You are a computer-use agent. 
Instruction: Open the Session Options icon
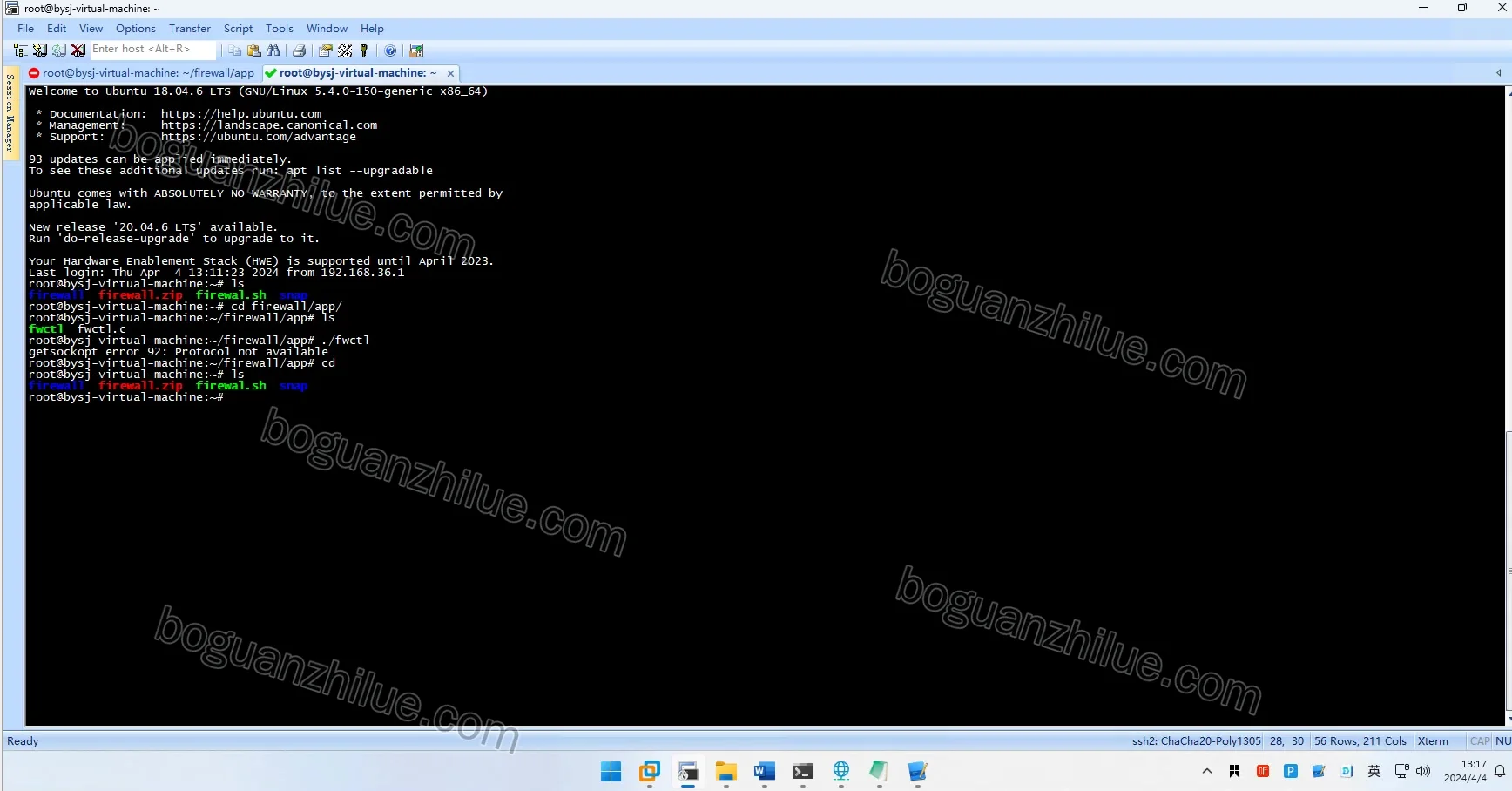click(325, 51)
